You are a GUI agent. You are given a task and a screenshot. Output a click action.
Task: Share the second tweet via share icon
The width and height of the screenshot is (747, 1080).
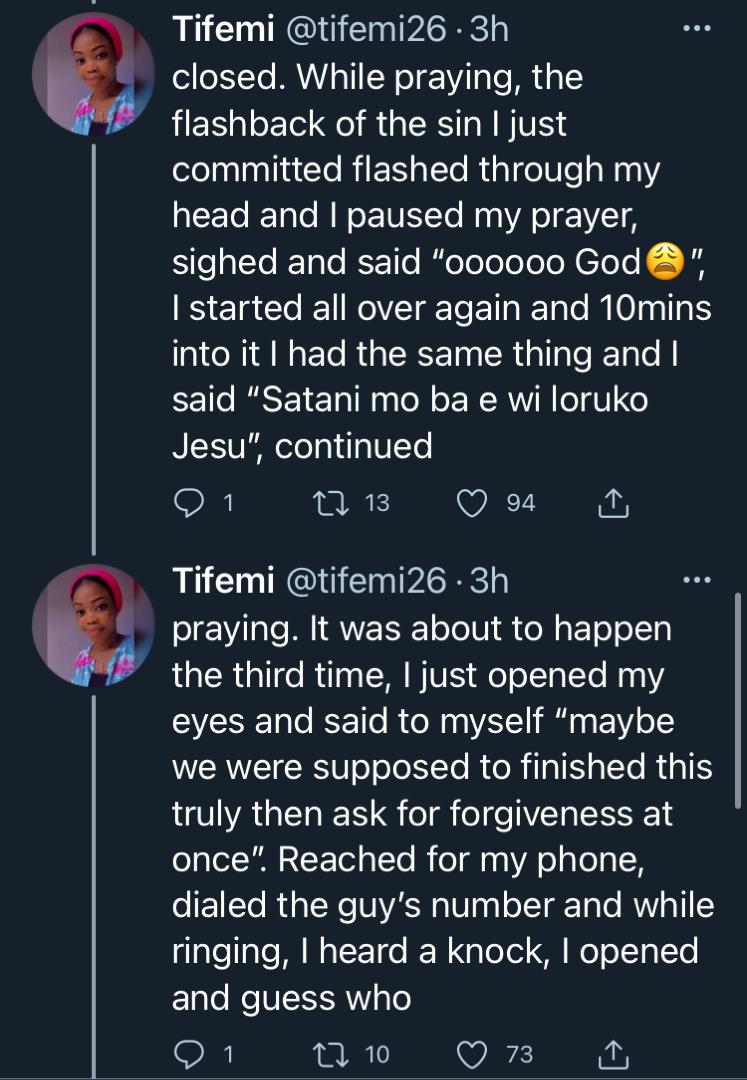pos(612,1053)
